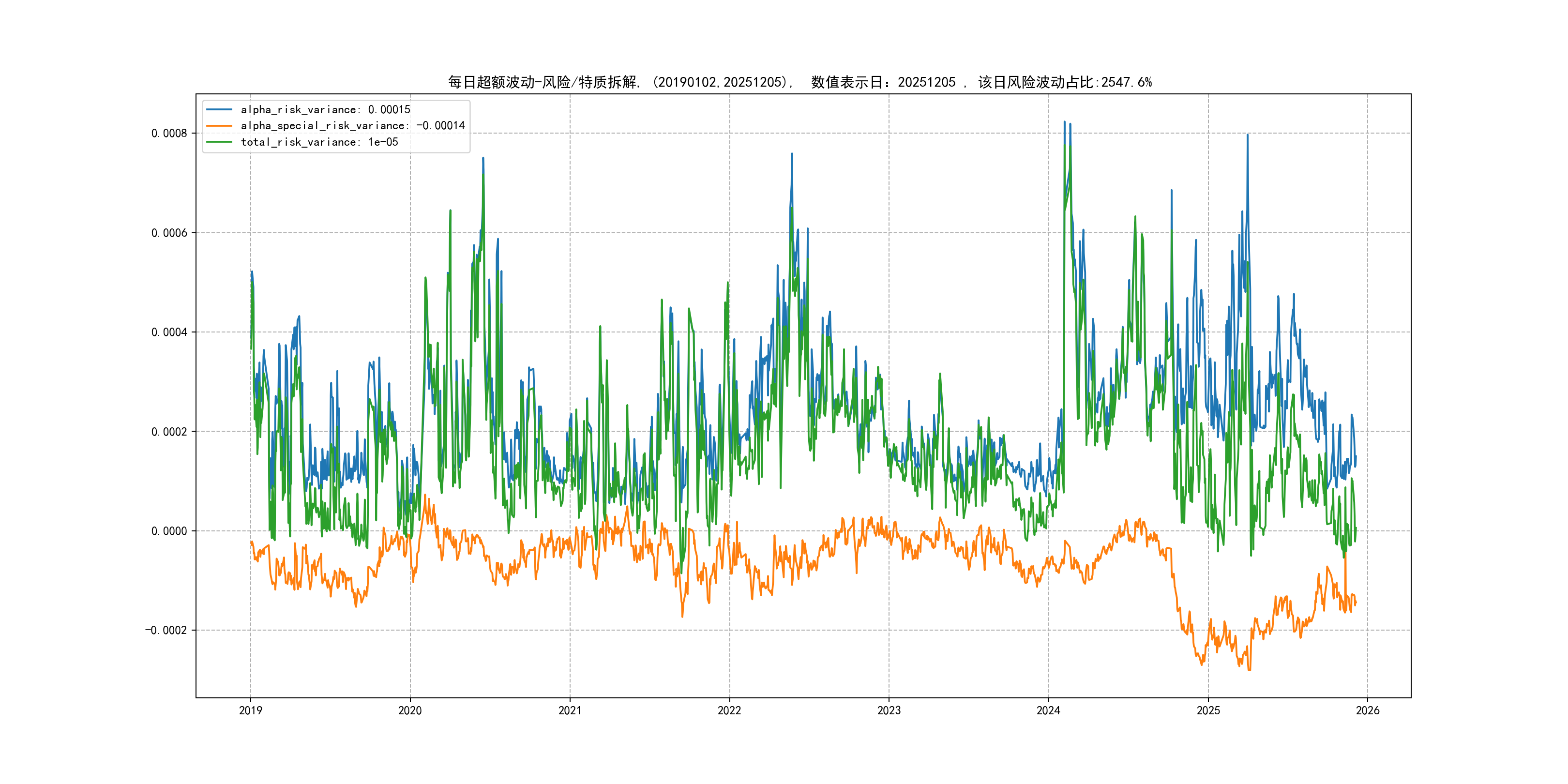Image resolution: width=1568 pixels, height=784 pixels.
Task: Click the 2022 x-axis tick label
Action: point(729,710)
